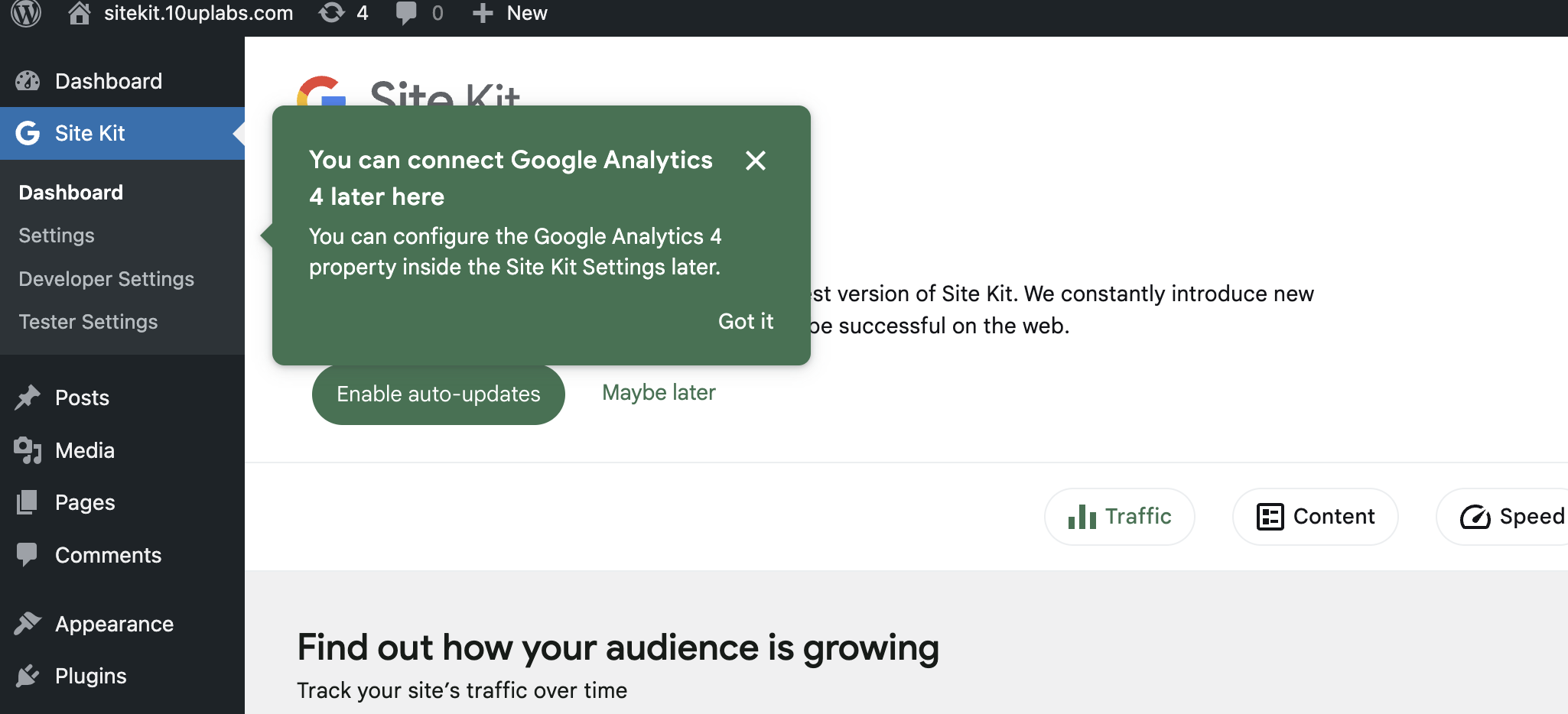Screen dimensions: 1568x714
Task: Click the Traffic bar chart icon
Action: tap(1082, 517)
